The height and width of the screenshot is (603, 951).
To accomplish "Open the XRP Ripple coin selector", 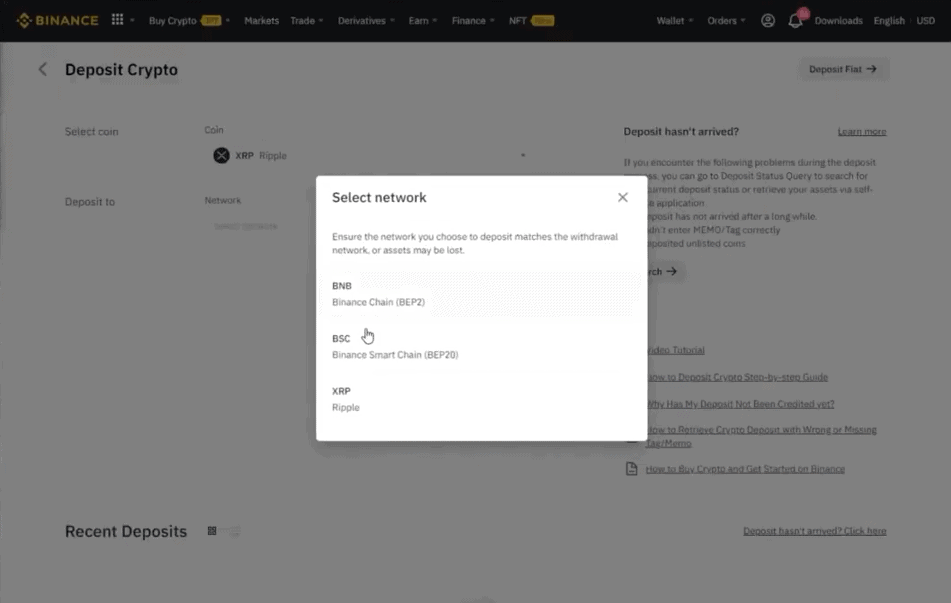I will 369,155.
